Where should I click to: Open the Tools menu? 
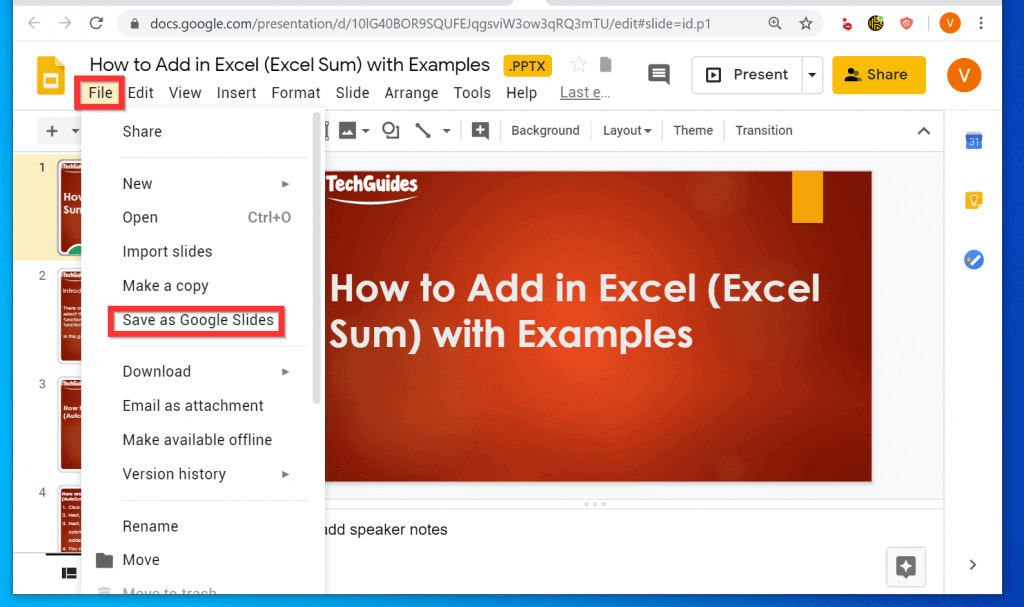(472, 93)
